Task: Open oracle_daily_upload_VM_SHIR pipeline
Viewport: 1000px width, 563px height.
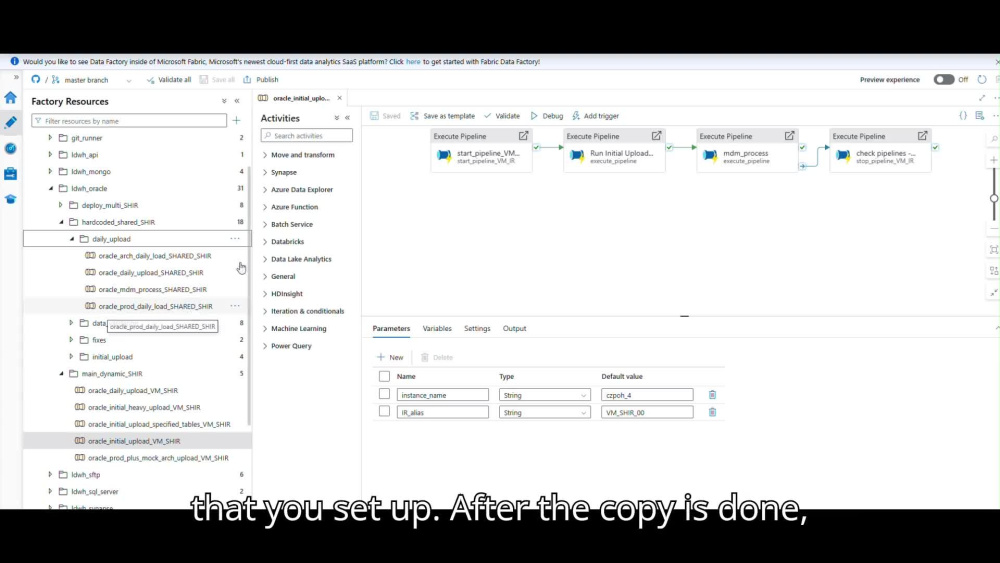Action: pyautogui.click(x=133, y=390)
